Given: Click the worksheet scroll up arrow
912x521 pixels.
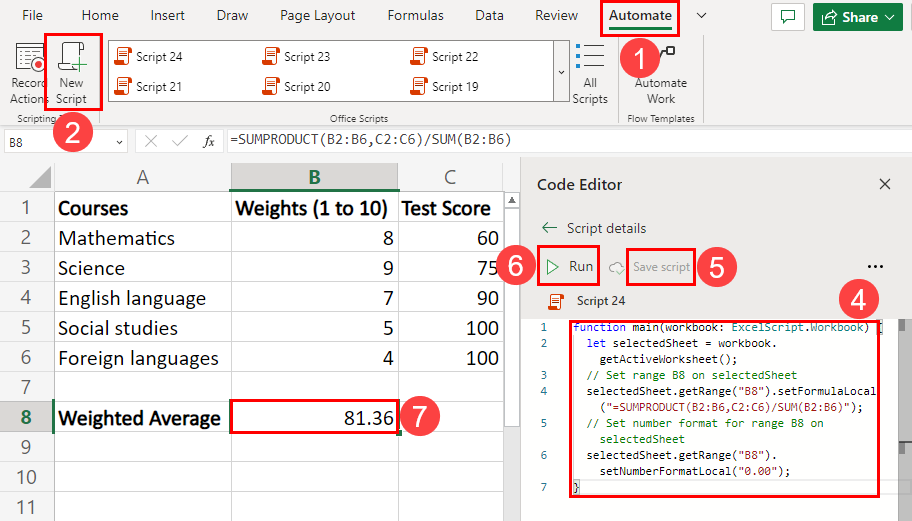Looking at the screenshot, I should click(x=512, y=201).
